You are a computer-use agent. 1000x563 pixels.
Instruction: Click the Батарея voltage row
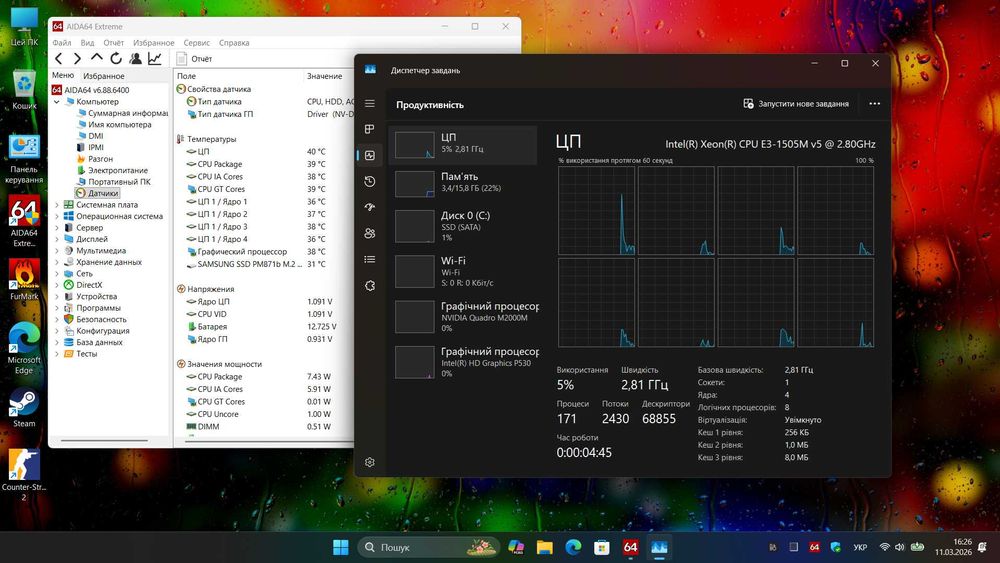263,326
